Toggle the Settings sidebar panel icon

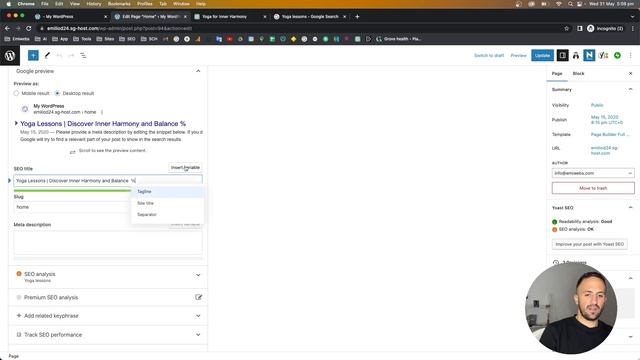562,55
